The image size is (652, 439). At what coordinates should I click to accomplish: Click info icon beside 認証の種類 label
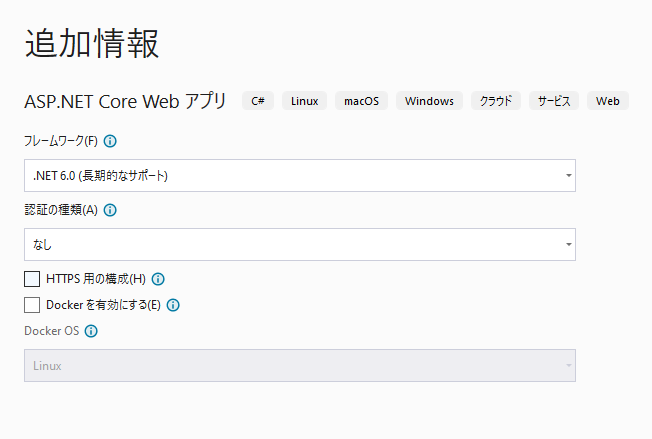click(110, 210)
